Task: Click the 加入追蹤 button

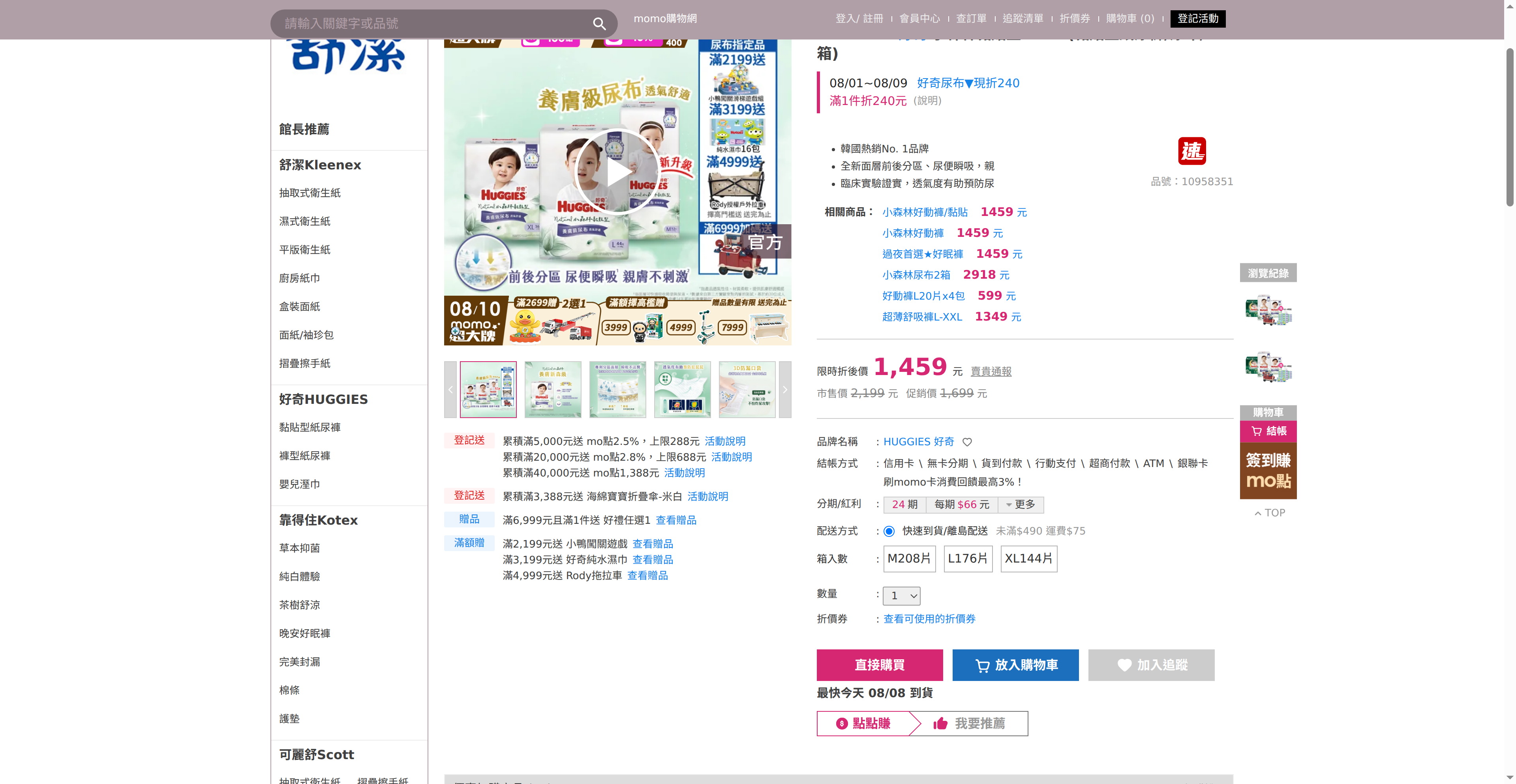Action: tap(1151, 665)
